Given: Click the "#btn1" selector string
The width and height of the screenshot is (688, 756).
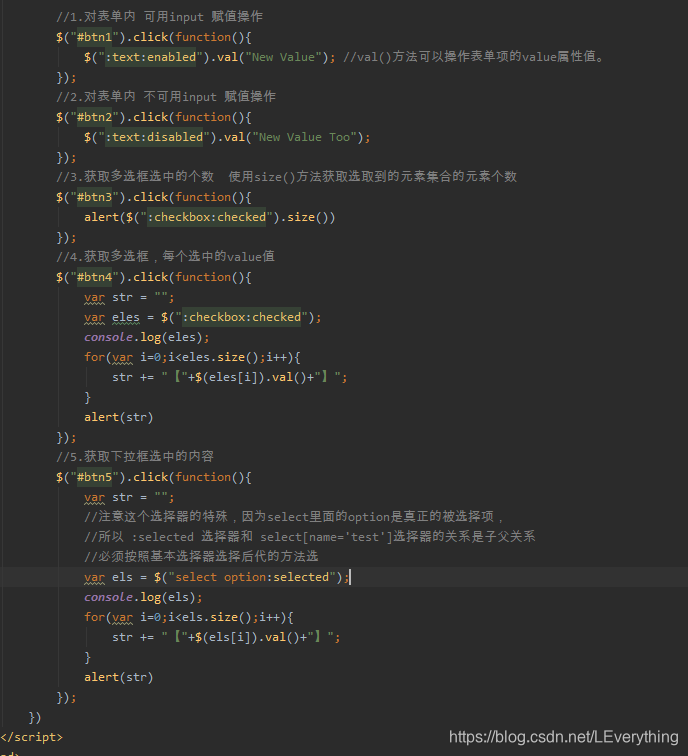Looking at the screenshot, I should [94, 37].
